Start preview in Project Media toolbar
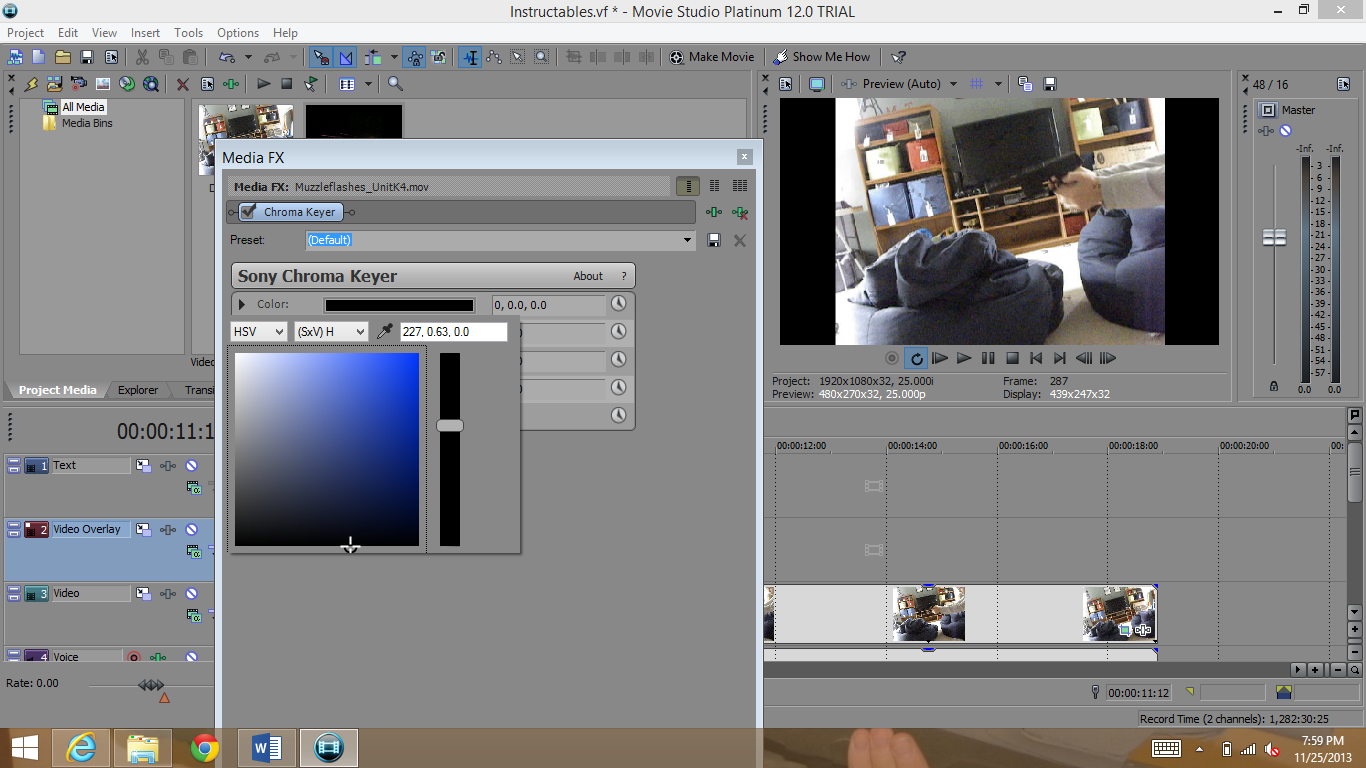Viewport: 1366px width, 768px height. click(263, 84)
